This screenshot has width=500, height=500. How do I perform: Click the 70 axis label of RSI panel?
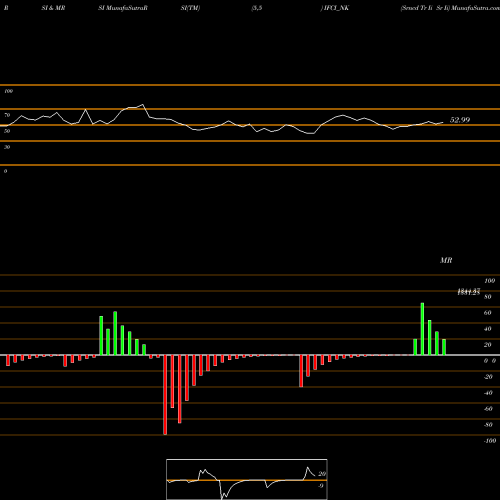click(7, 115)
